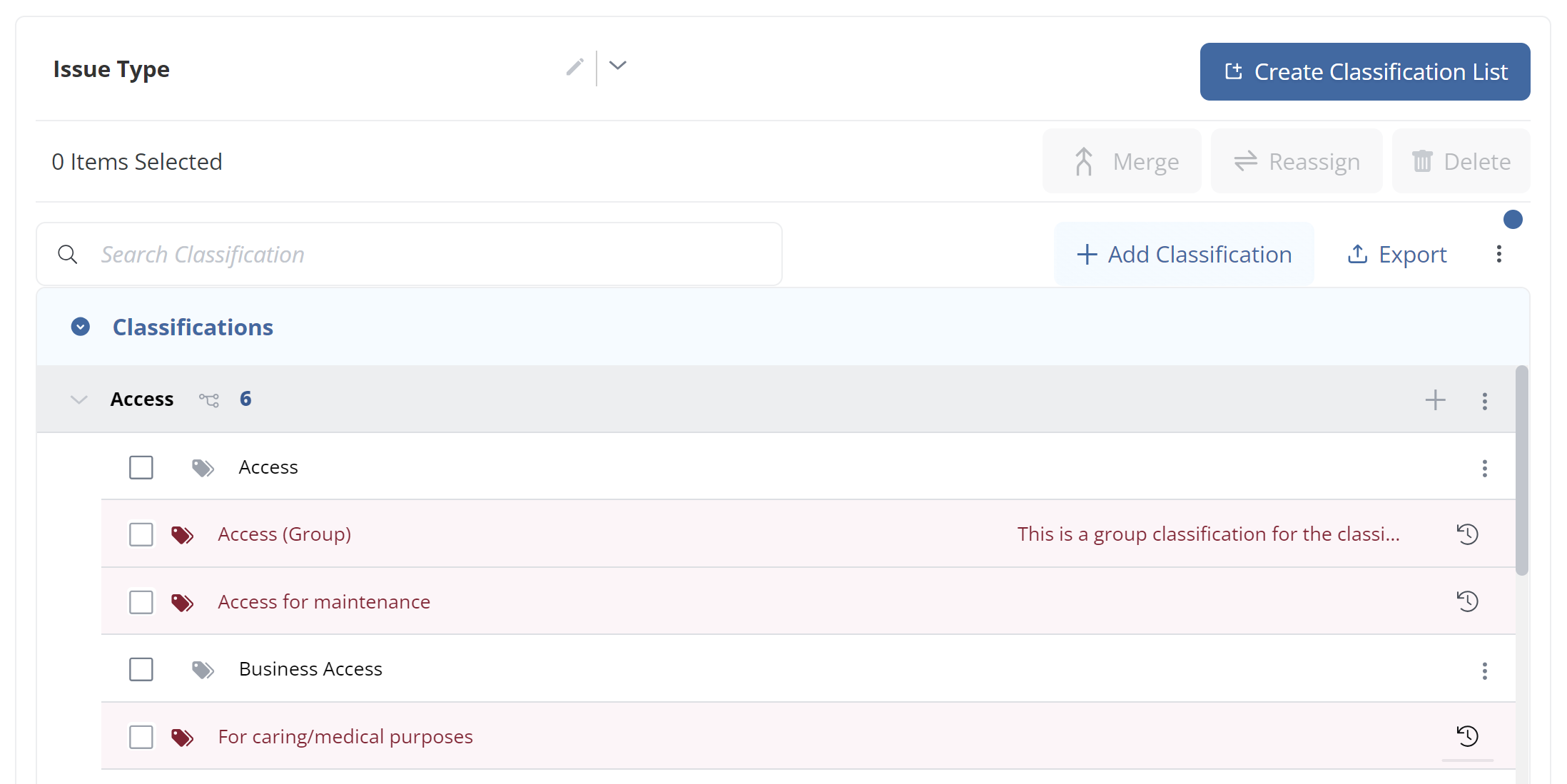Screen dimensions: 1567x784
Task: Select the plain 'Access' classification name
Action: 268,467
